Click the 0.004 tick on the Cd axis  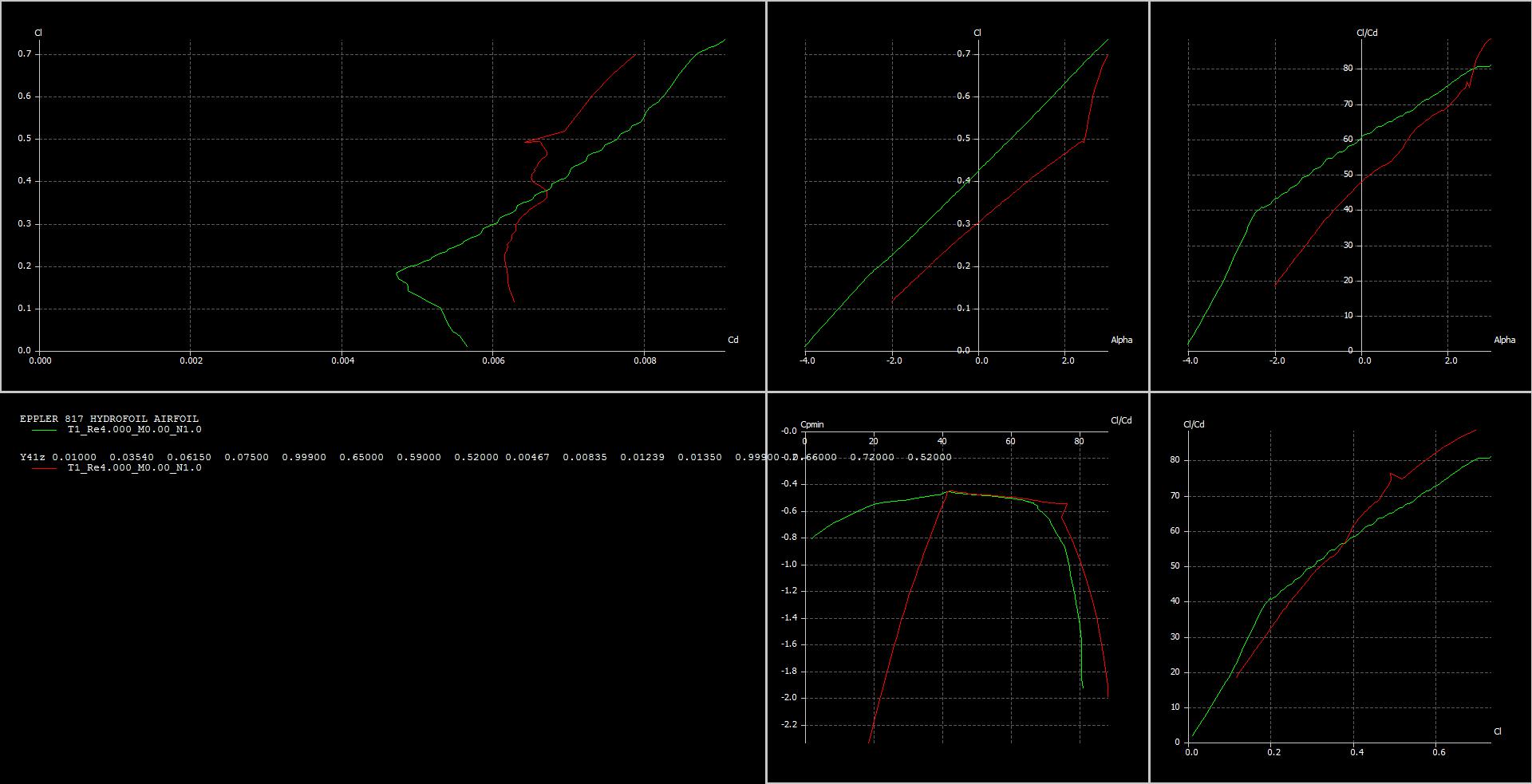(342, 360)
